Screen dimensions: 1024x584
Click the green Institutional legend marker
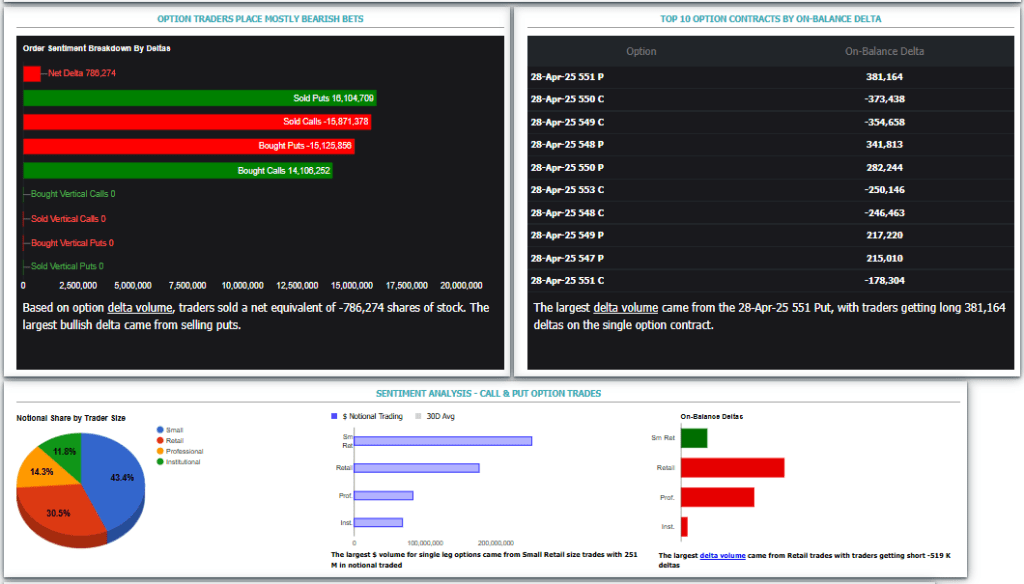point(160,462)
